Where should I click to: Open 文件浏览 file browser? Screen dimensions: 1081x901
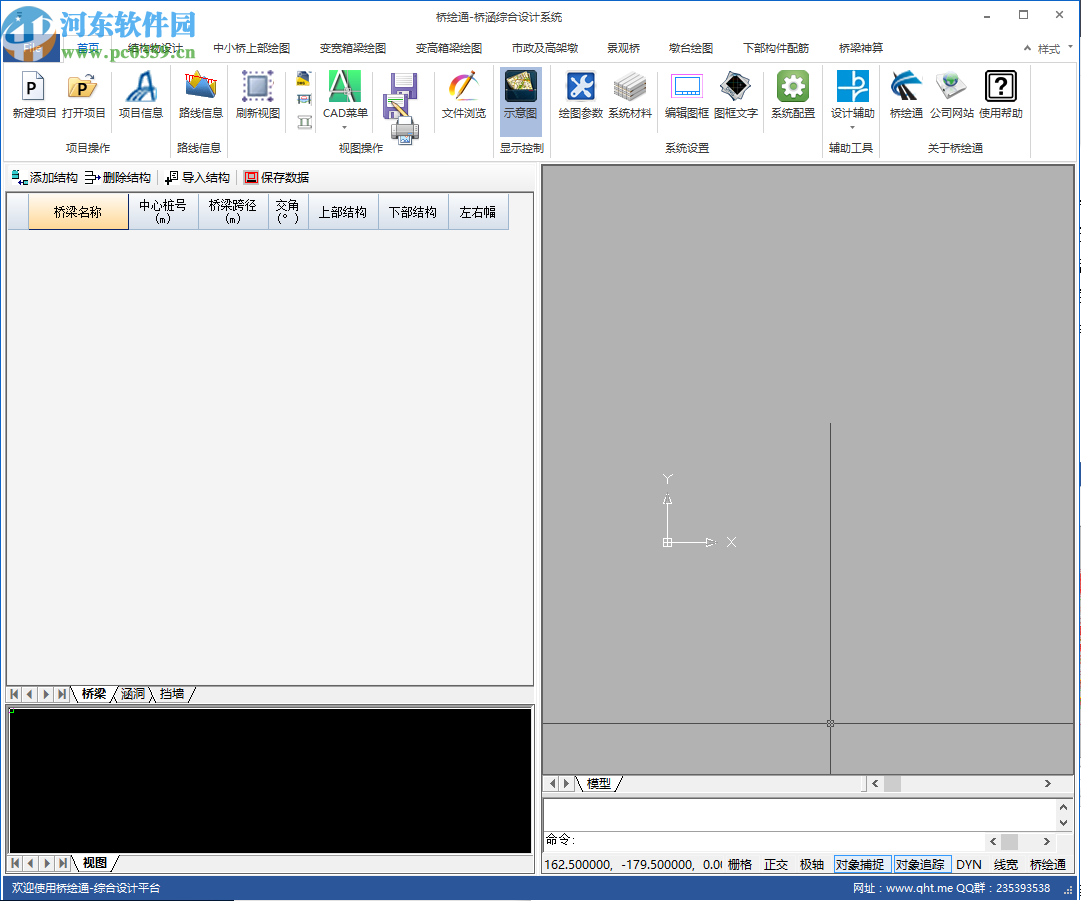pyautogui.click(x=464, y=95)
